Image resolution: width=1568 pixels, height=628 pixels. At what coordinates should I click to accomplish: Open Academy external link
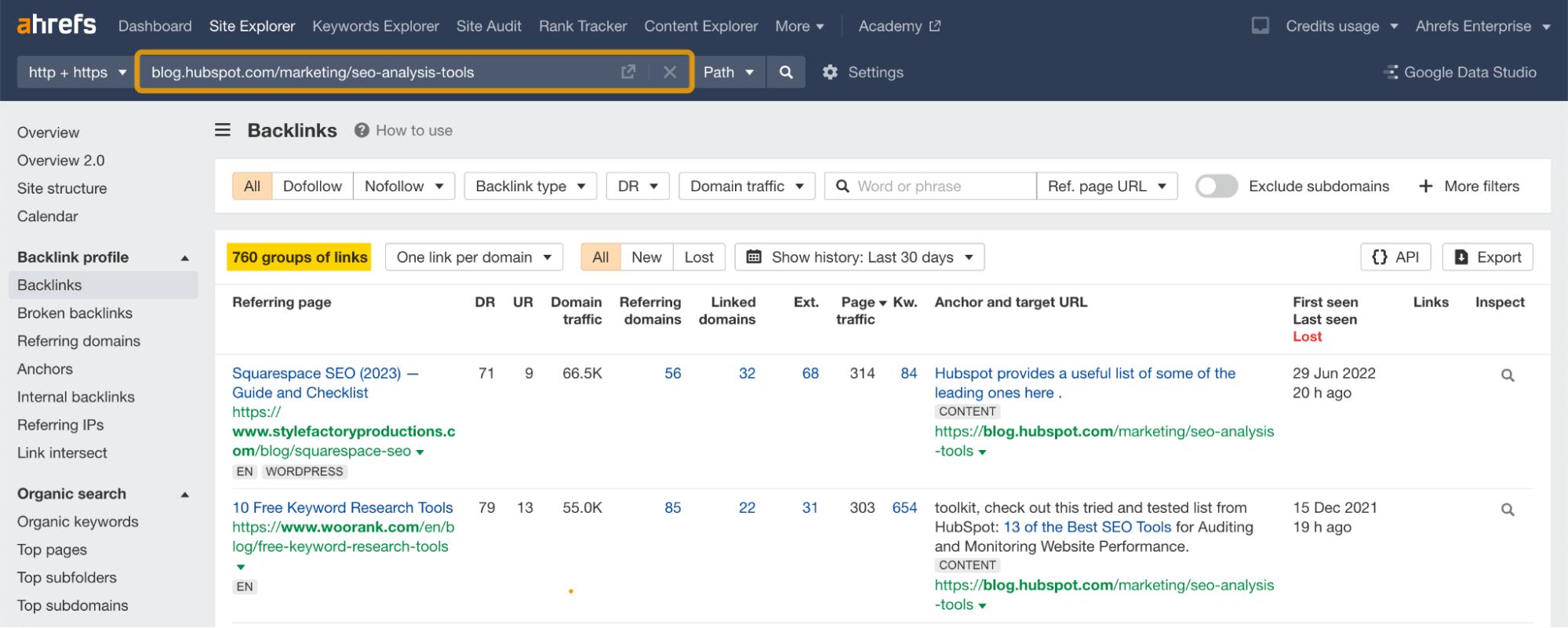tap(899, 26)
